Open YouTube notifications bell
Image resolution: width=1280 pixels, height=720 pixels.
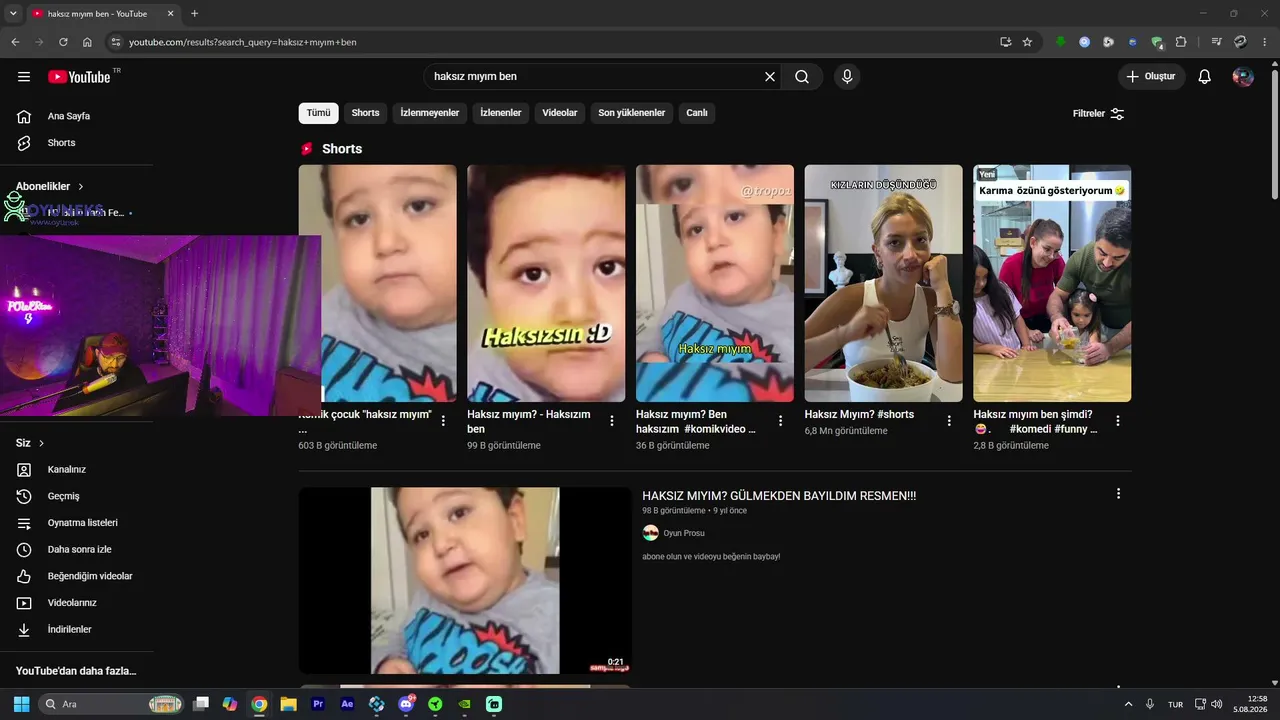click(x=1205, y=77)
